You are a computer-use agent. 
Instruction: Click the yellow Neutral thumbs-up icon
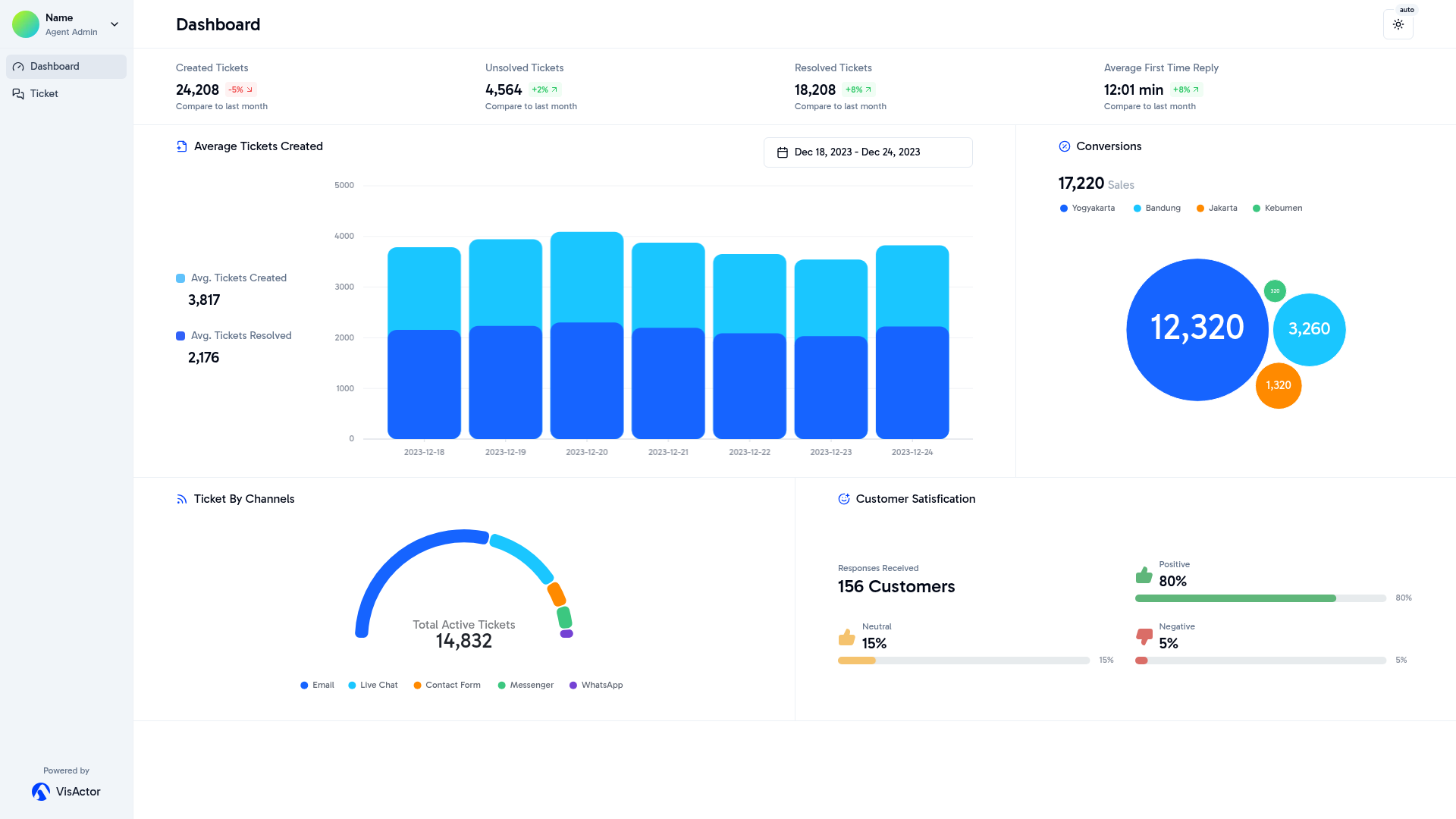846,637
